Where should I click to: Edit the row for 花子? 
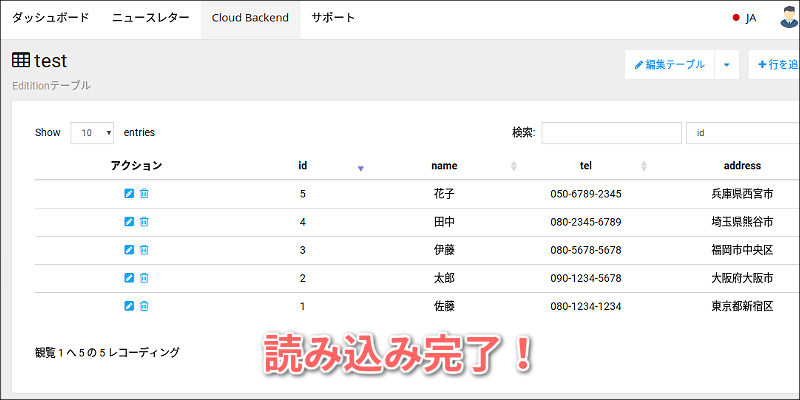pos(129,193)
